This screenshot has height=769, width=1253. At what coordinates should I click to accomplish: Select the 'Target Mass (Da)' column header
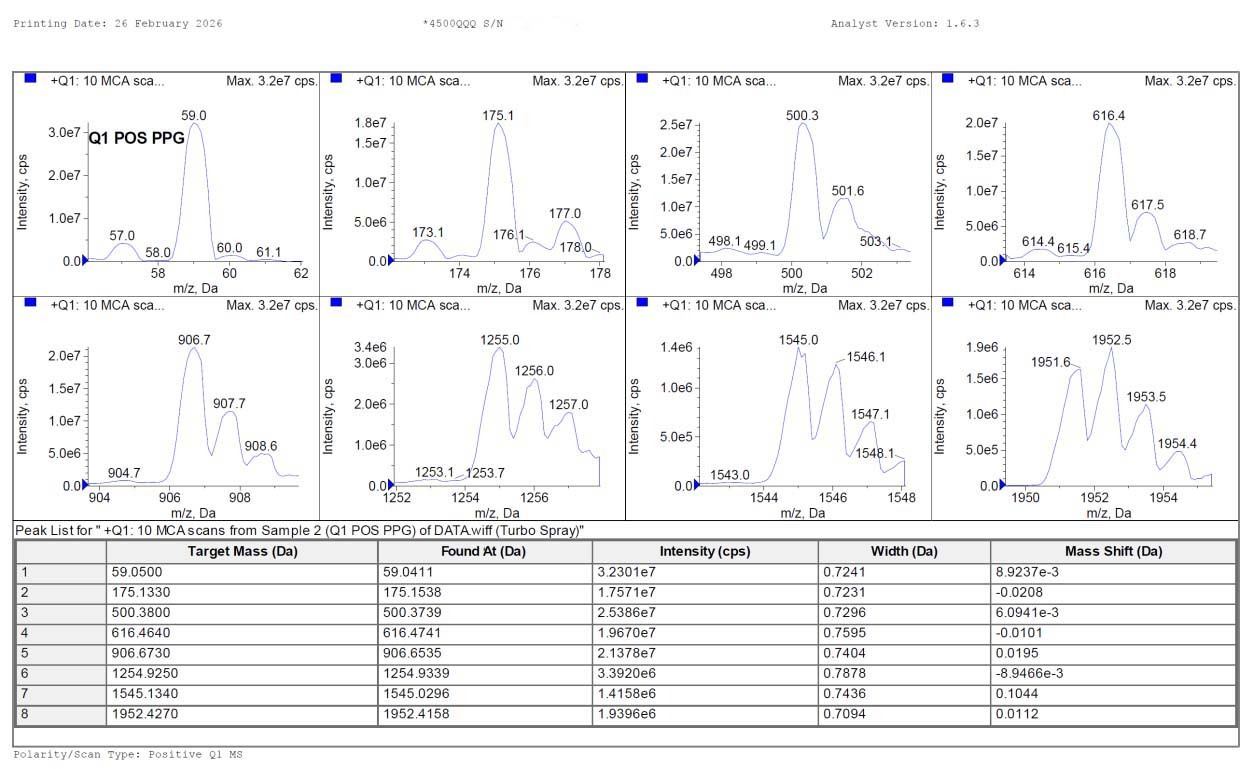click(x=243, y=551)
